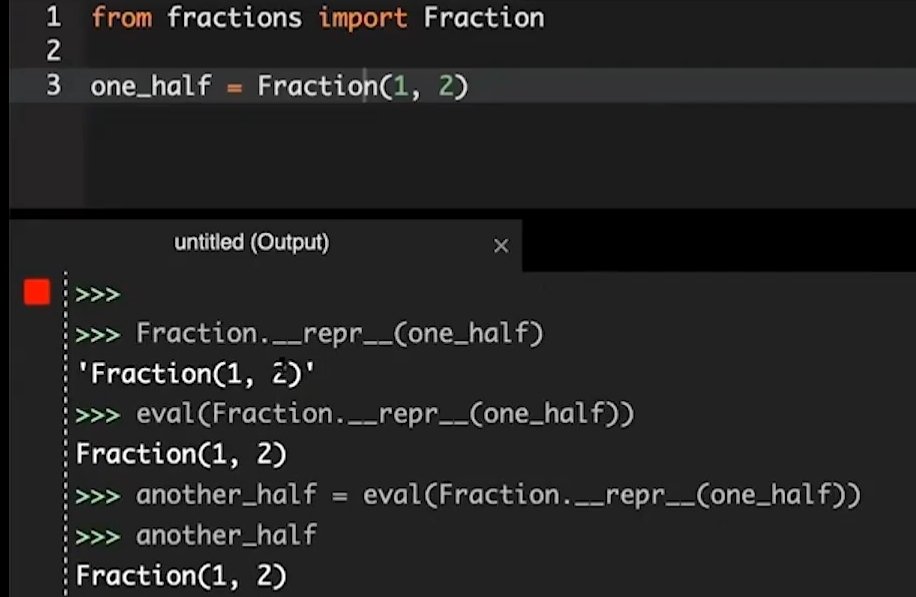916x597 pixels.
Task: Click the 'import' keyword on line 1
Action: (x=364, y=17)
